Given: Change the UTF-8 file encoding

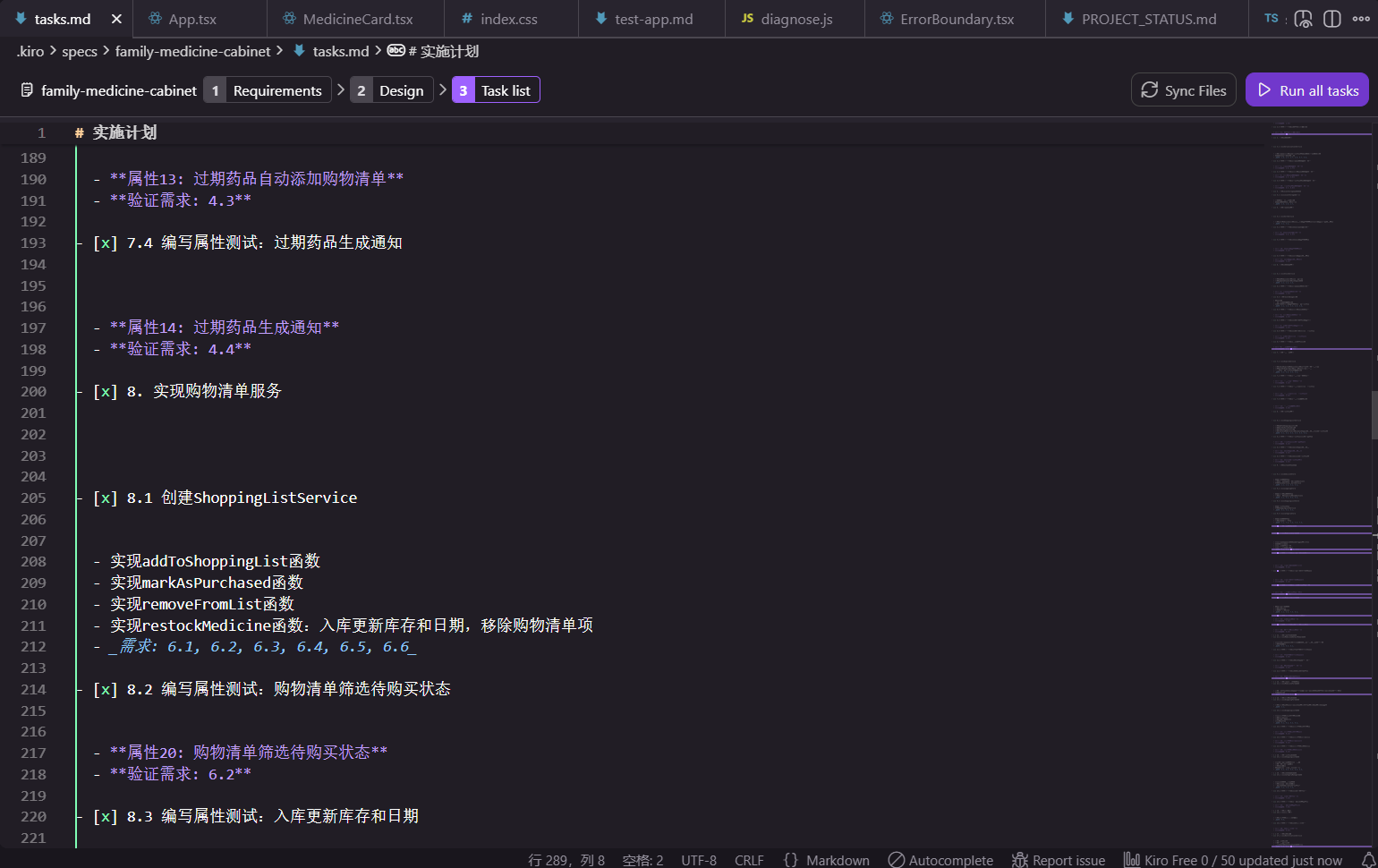Looking at the screenshot, I should click(699, 860).
